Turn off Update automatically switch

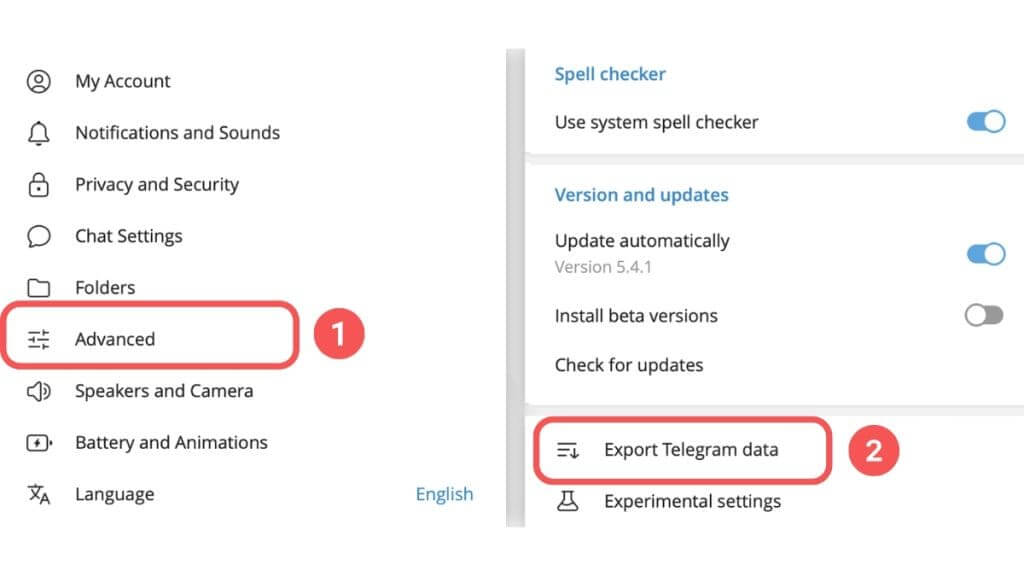(x=985, y=254)
